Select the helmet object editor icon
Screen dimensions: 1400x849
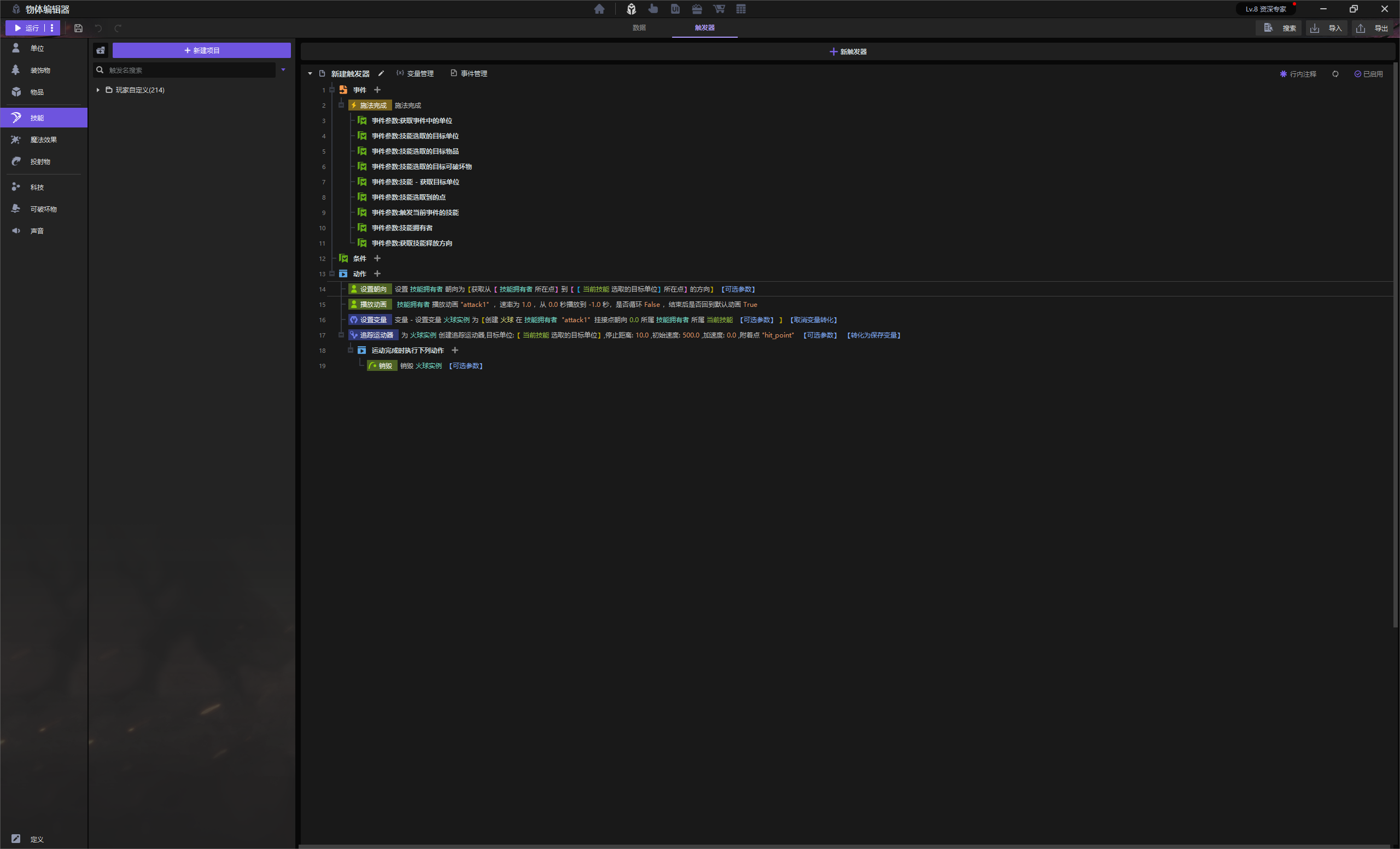coord(631,9)
